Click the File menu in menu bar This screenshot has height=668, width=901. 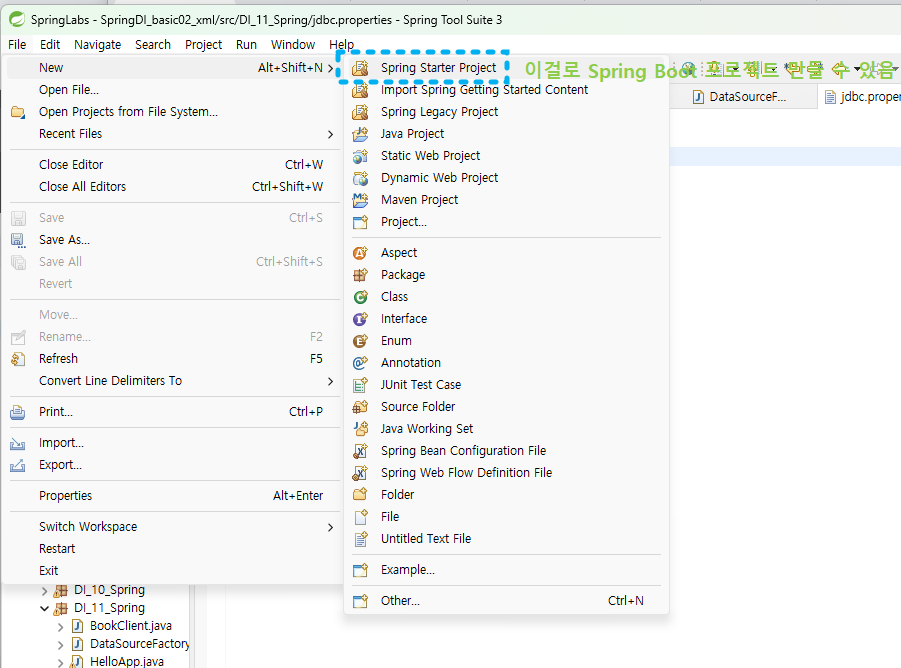[x=17, y=45]
